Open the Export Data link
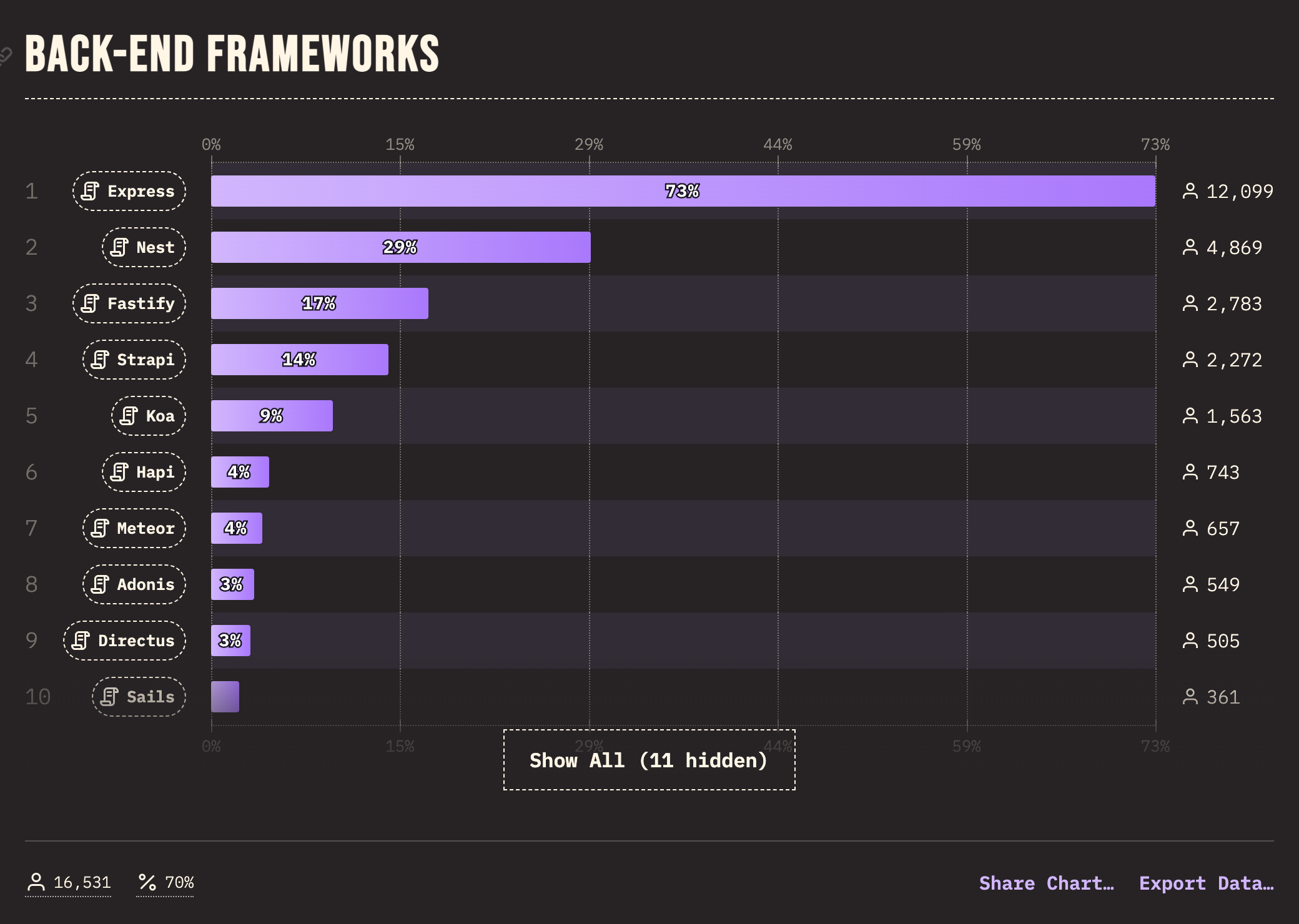1299x924 pixels. pos(1206,883)
